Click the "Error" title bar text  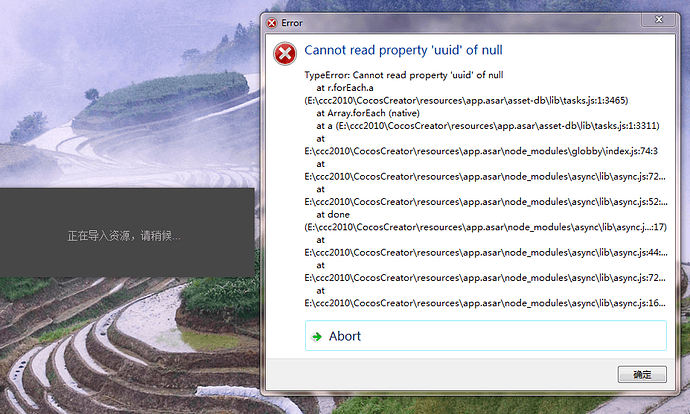coord(292,23)
